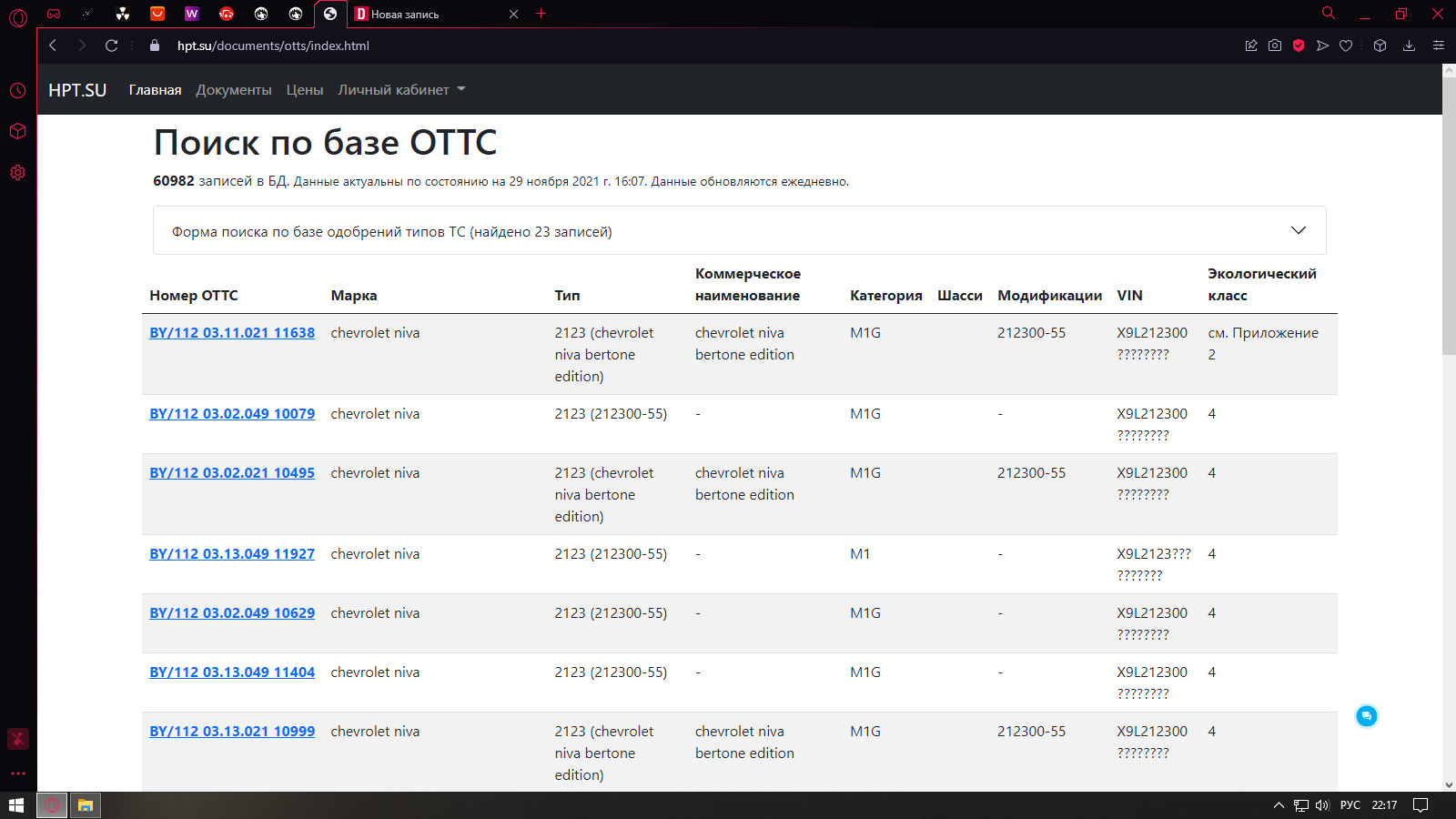Open File Explorer from the taskbar
The width and height of the screenshot is (1456, 819).
point(86,805)
